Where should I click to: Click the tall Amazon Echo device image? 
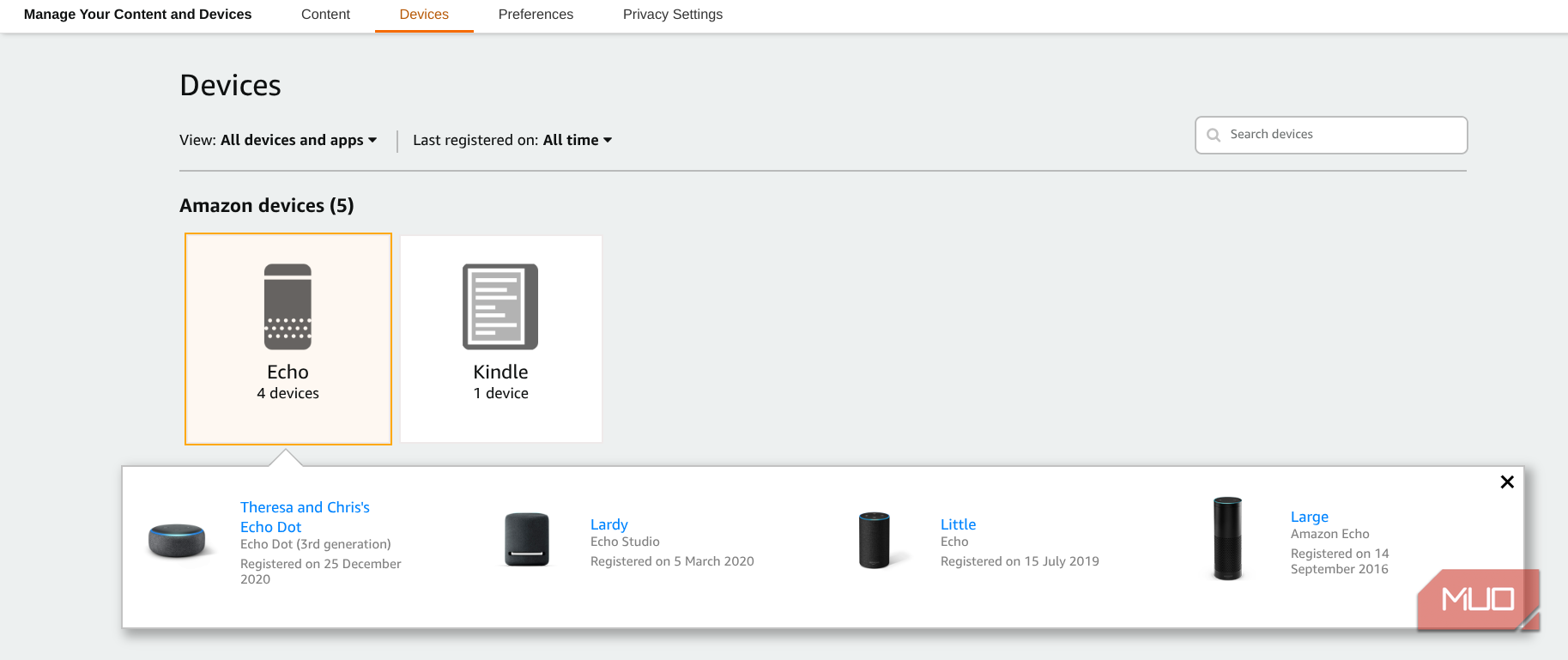click(1227, 539)
